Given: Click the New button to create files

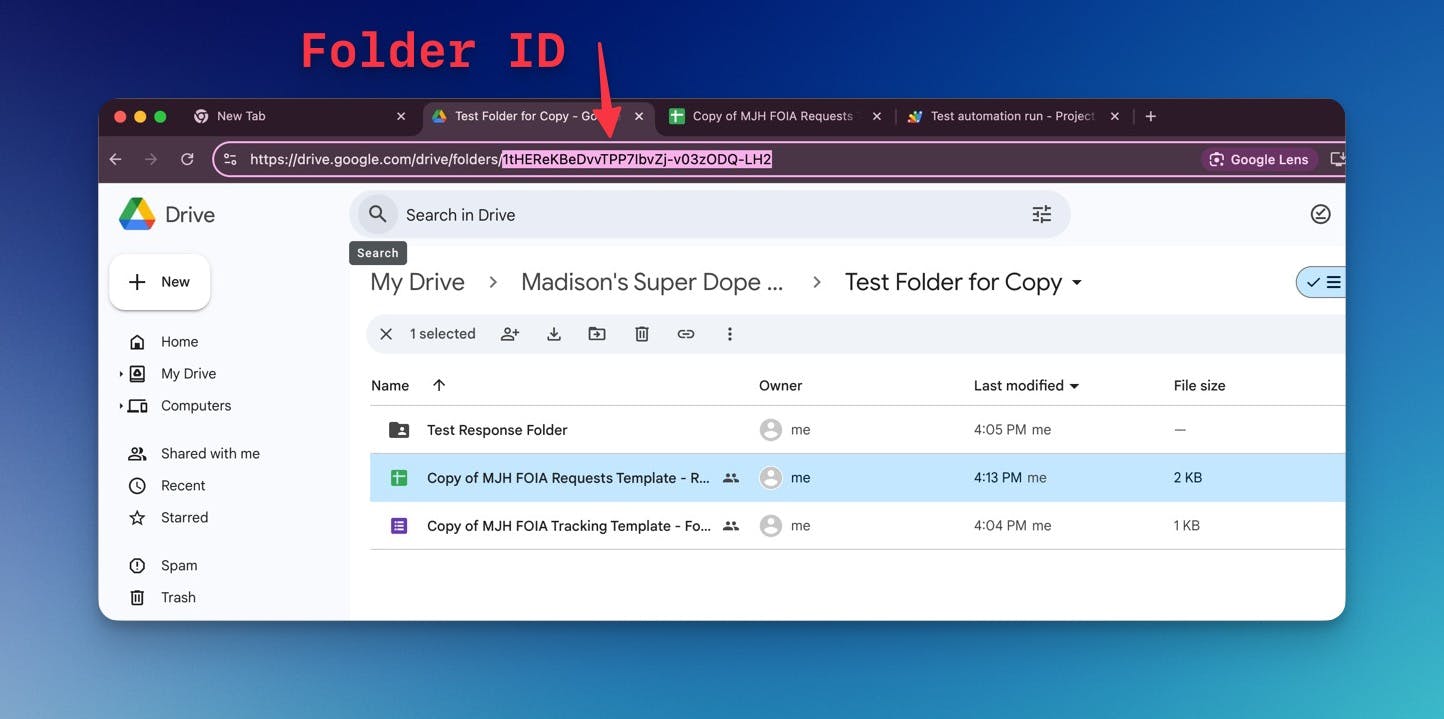Looking at the screenshot, I should pos(159,281).
